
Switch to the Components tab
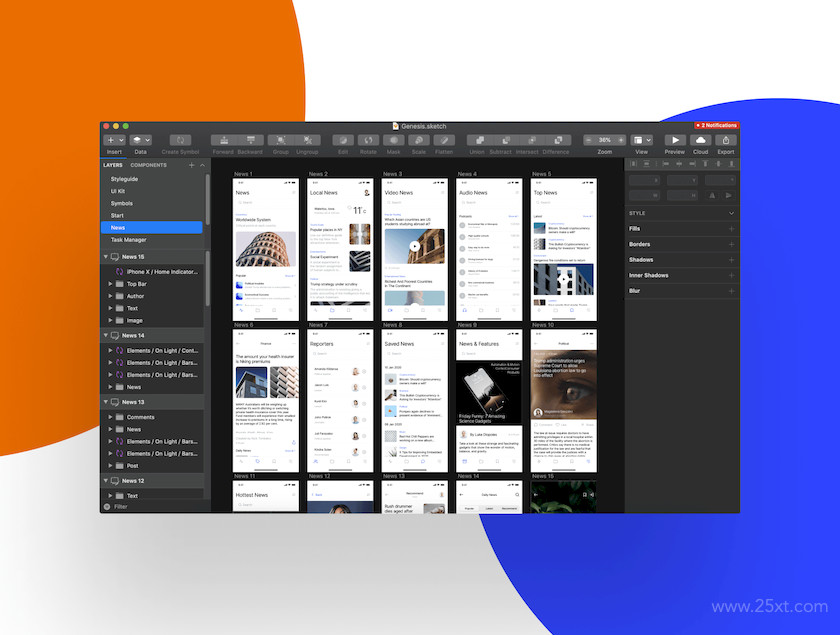click(148, 165)
